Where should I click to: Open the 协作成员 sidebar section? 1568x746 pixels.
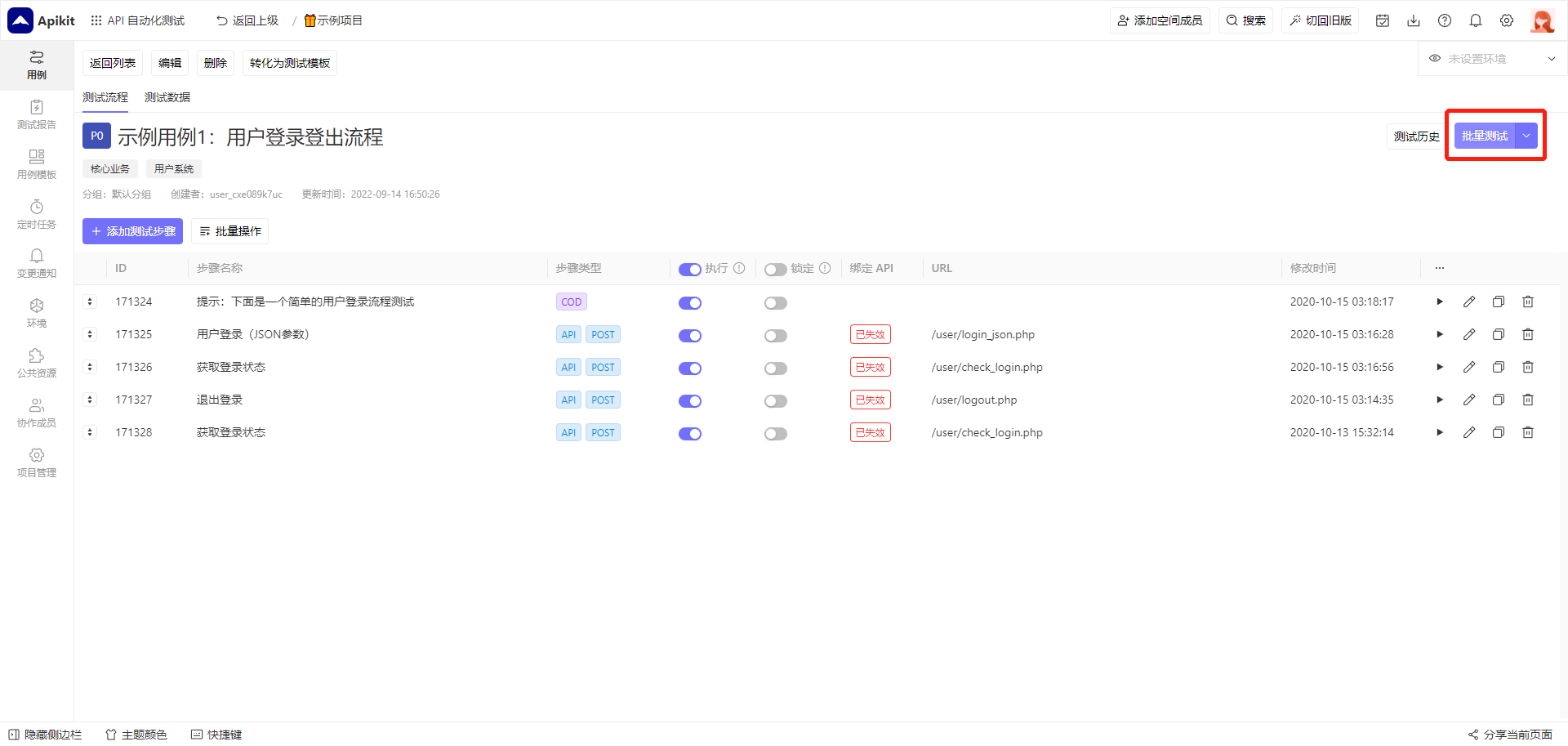click(37, 413)
